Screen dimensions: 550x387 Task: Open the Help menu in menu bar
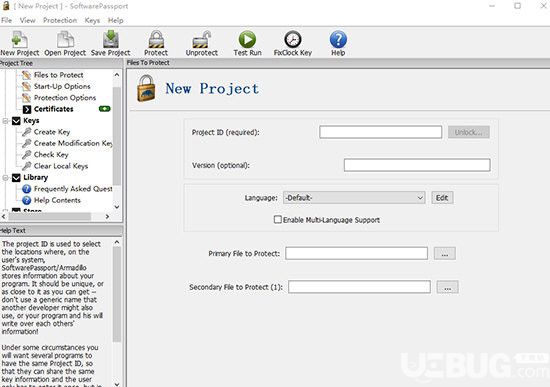(115, 20)
